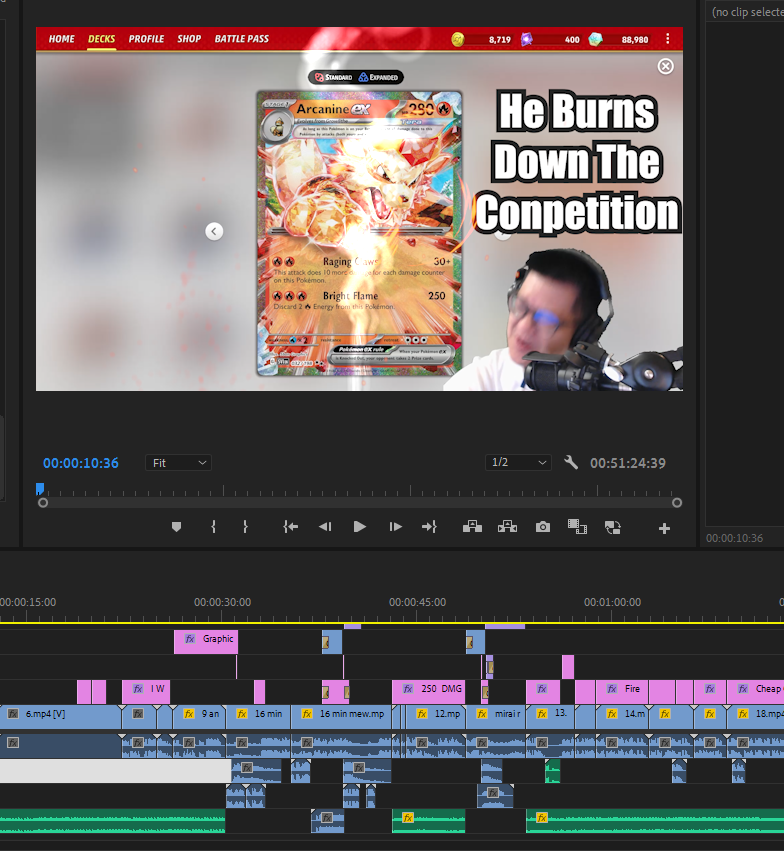Select the Fire graphic clip
Image resolution: width=784 pixels, height=851 pixels.
(622, 692)
